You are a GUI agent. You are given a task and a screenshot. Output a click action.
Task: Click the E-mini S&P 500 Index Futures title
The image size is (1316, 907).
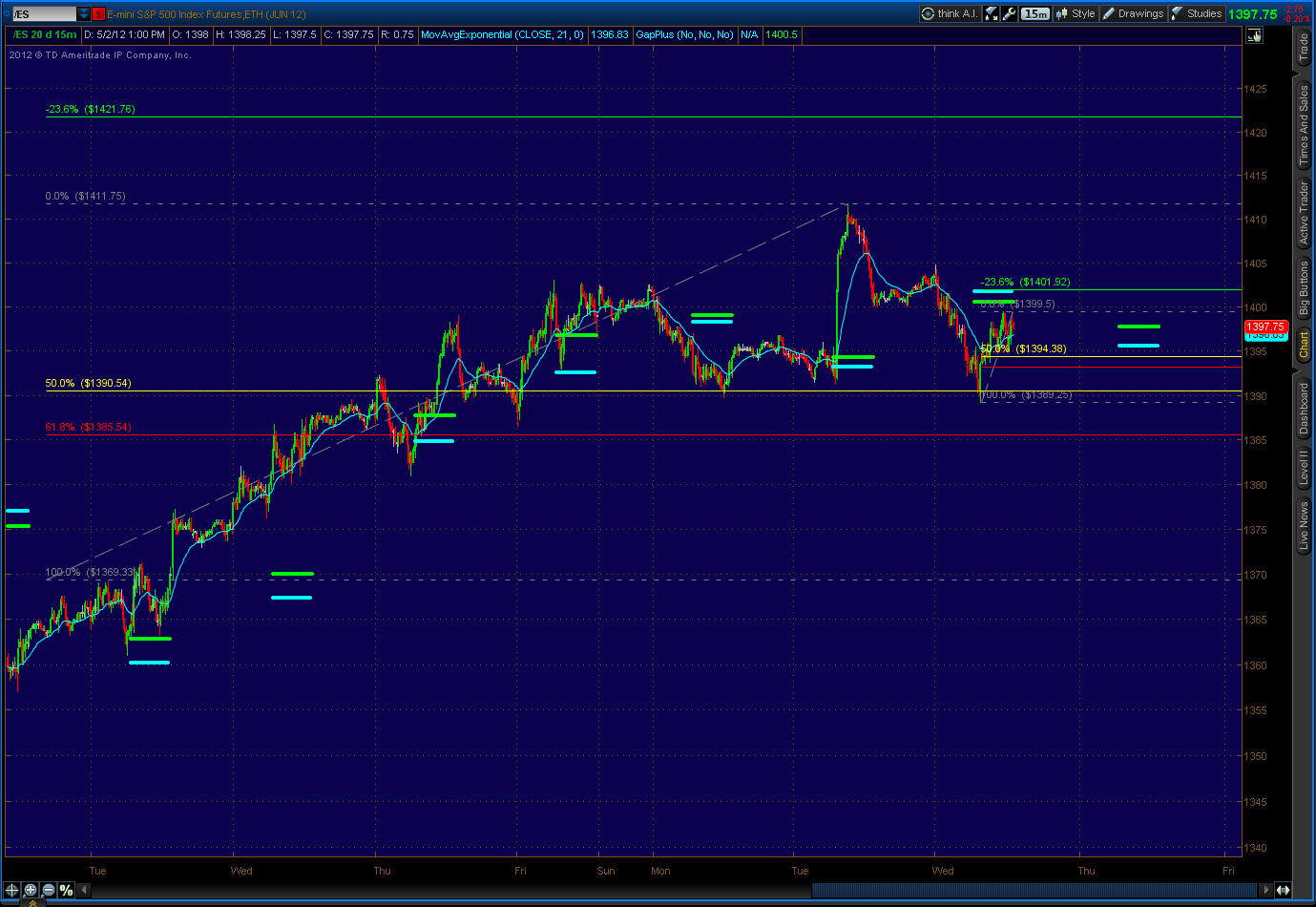pyautogui.click(x=206, y=14)
